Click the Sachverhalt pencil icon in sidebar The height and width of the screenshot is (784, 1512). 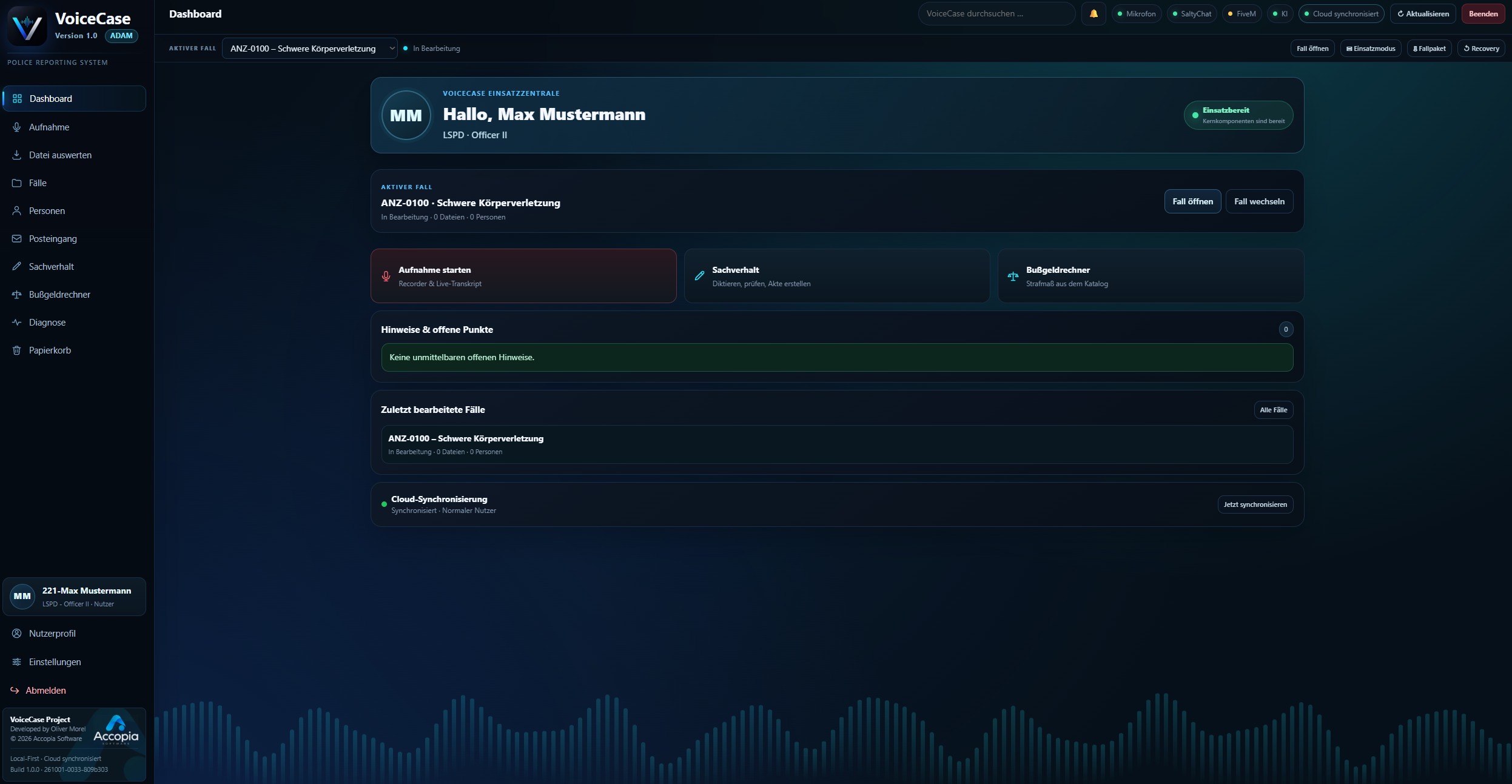pos(17,267)
